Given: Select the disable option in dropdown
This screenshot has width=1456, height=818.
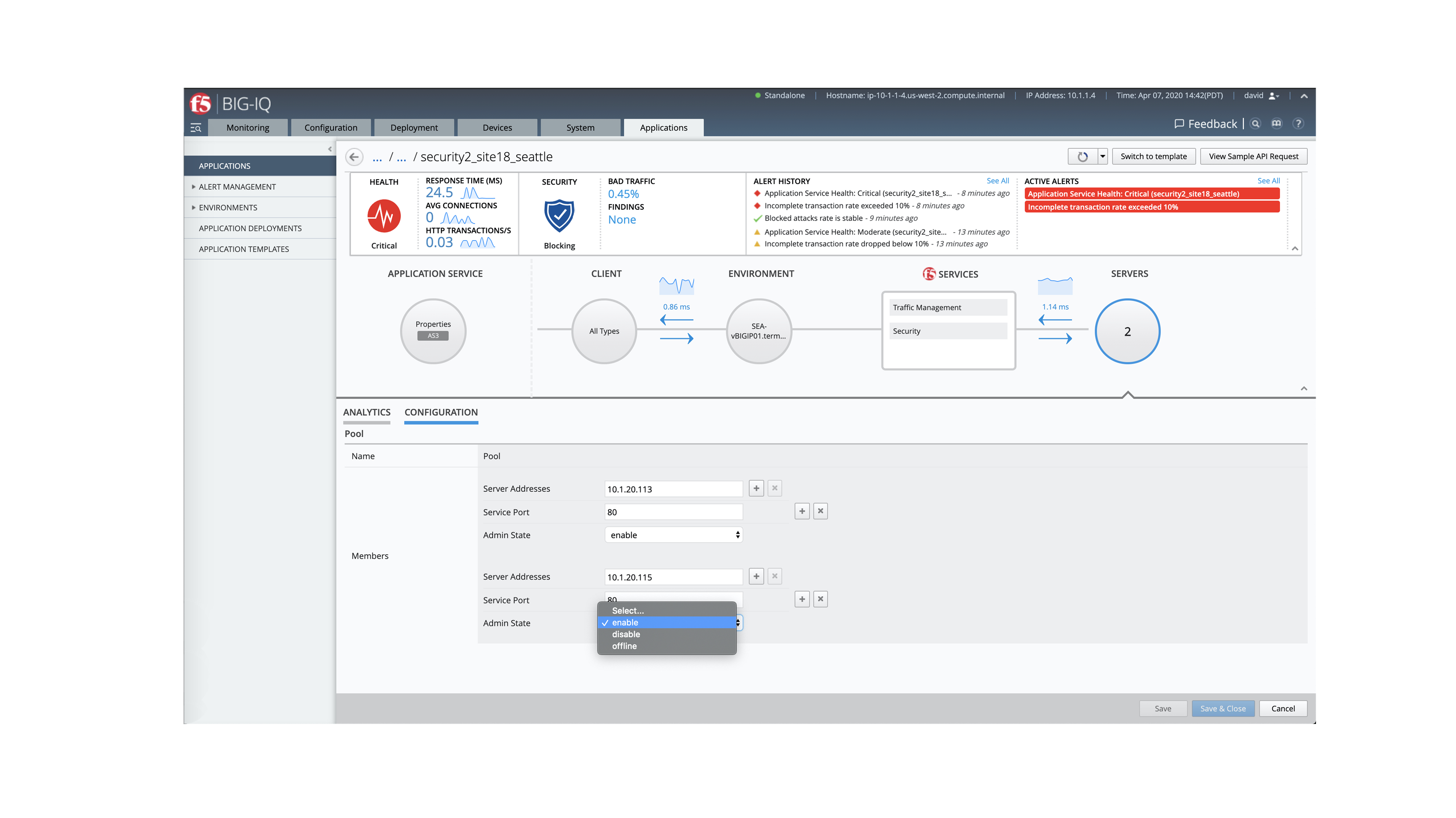Looking at the screenshot, I should click(x=626, y=634).
